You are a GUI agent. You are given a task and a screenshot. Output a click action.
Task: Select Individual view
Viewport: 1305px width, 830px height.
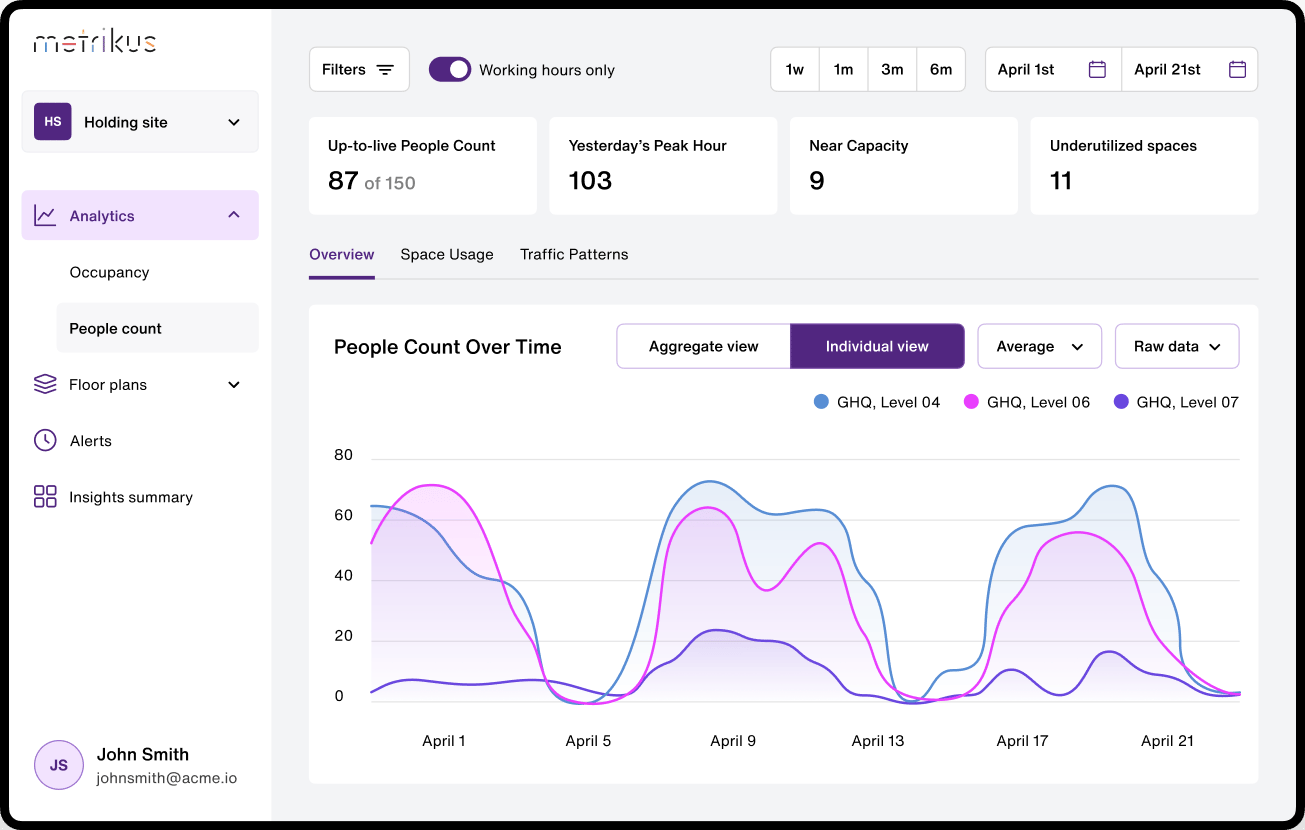point(877,346)
